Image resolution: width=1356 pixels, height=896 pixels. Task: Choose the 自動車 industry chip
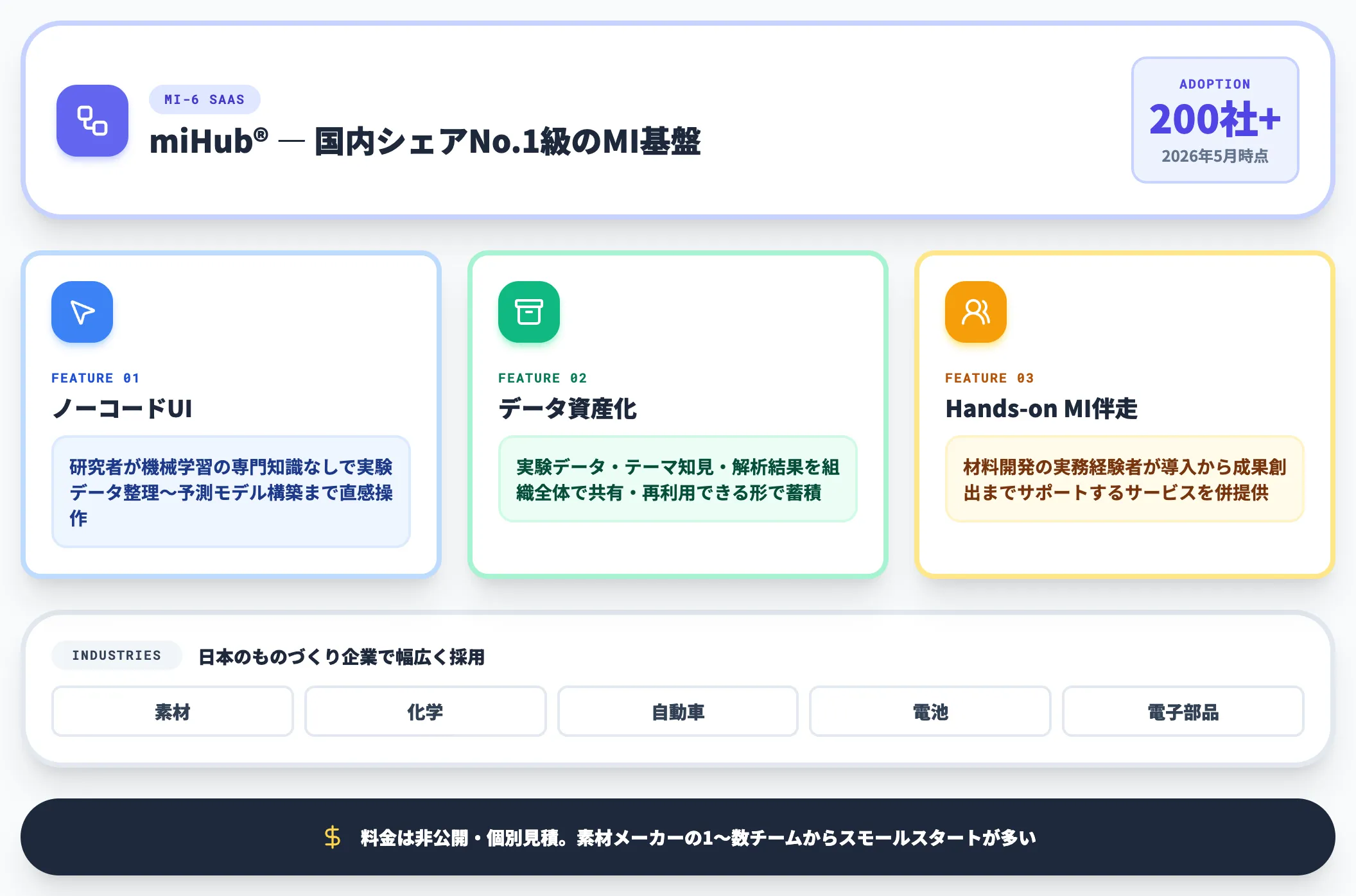(x=678, y=711)
